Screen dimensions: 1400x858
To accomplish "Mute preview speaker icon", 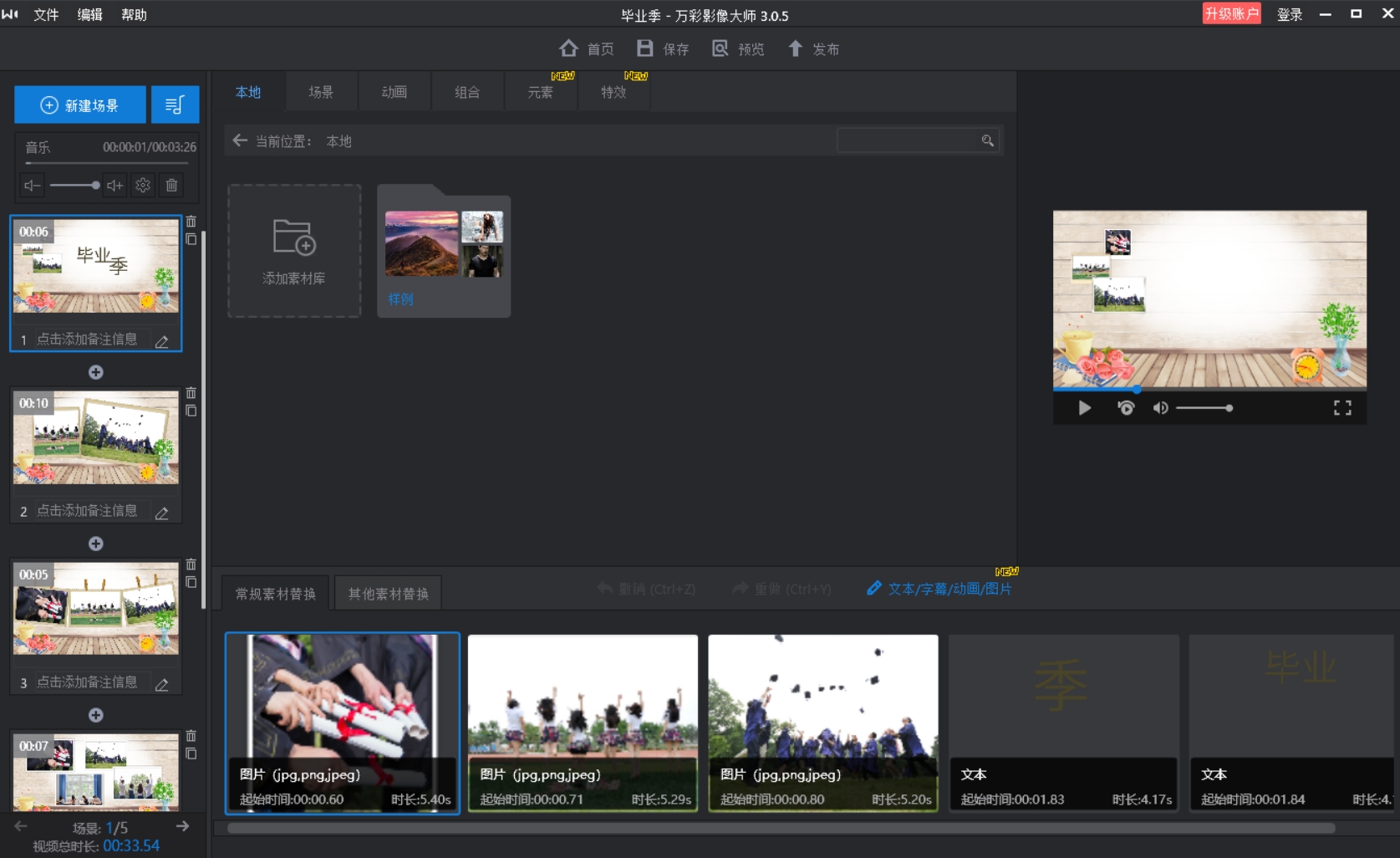I will (1161, 408).
